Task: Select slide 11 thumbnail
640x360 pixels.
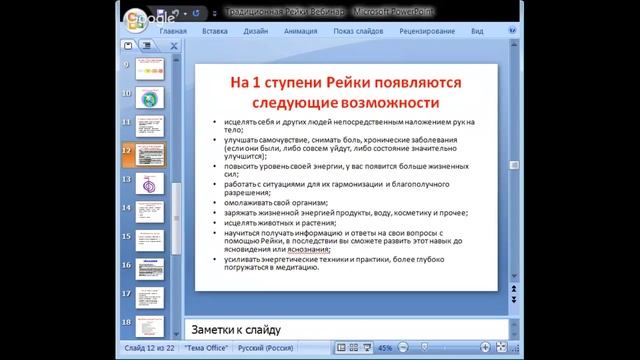Action: point(150,126)
